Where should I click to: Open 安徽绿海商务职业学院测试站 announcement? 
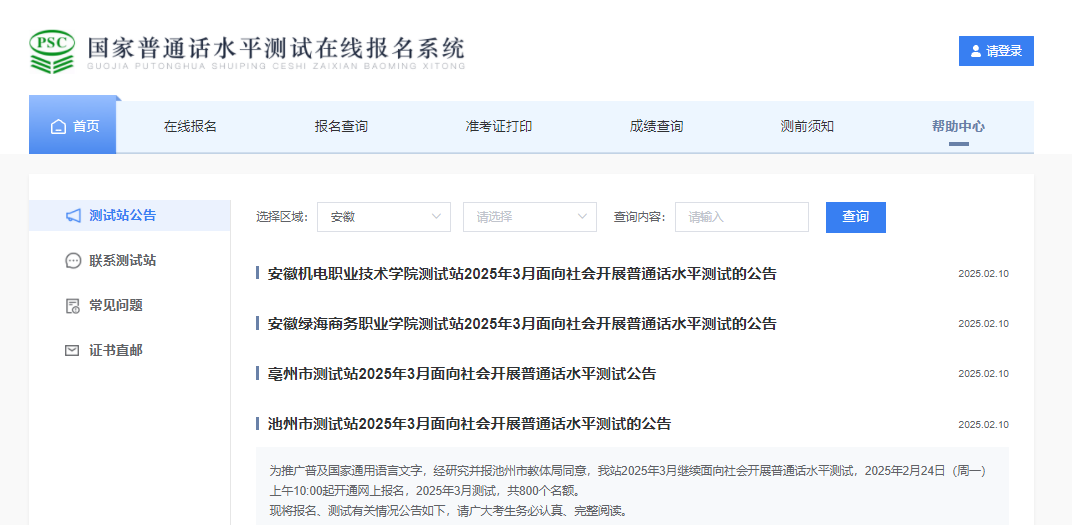click(522, 324)
